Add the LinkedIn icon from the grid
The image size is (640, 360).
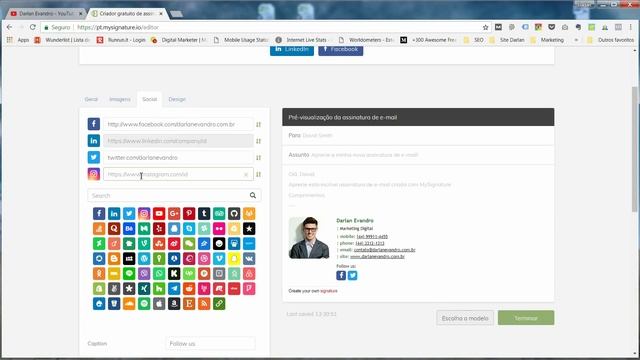[x=114, y=213]
